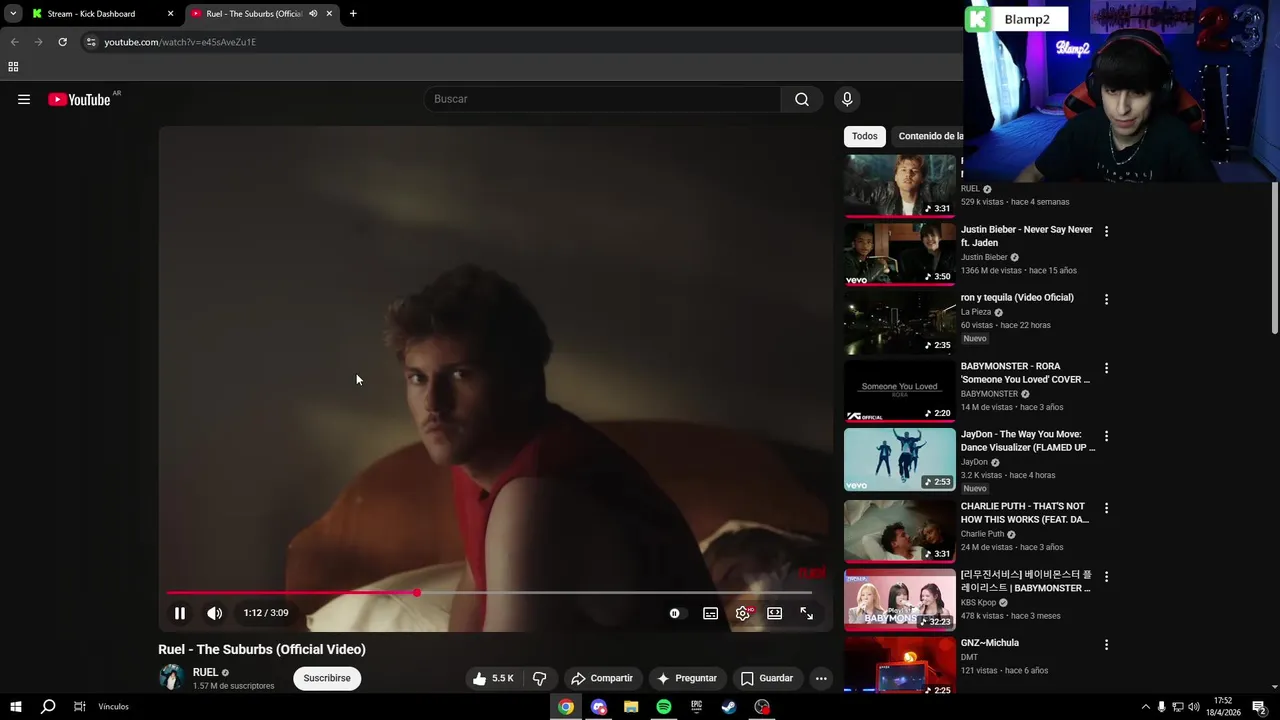Subscribe to RUEL with Suscribirse
The width and height of the screenshot is (1280, 720).
click(x=327, y=678)
